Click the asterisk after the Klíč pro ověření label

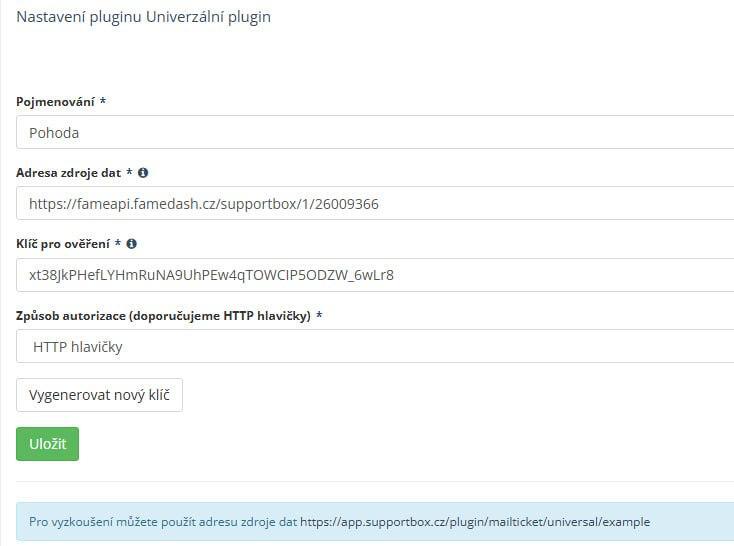[119, 243]
